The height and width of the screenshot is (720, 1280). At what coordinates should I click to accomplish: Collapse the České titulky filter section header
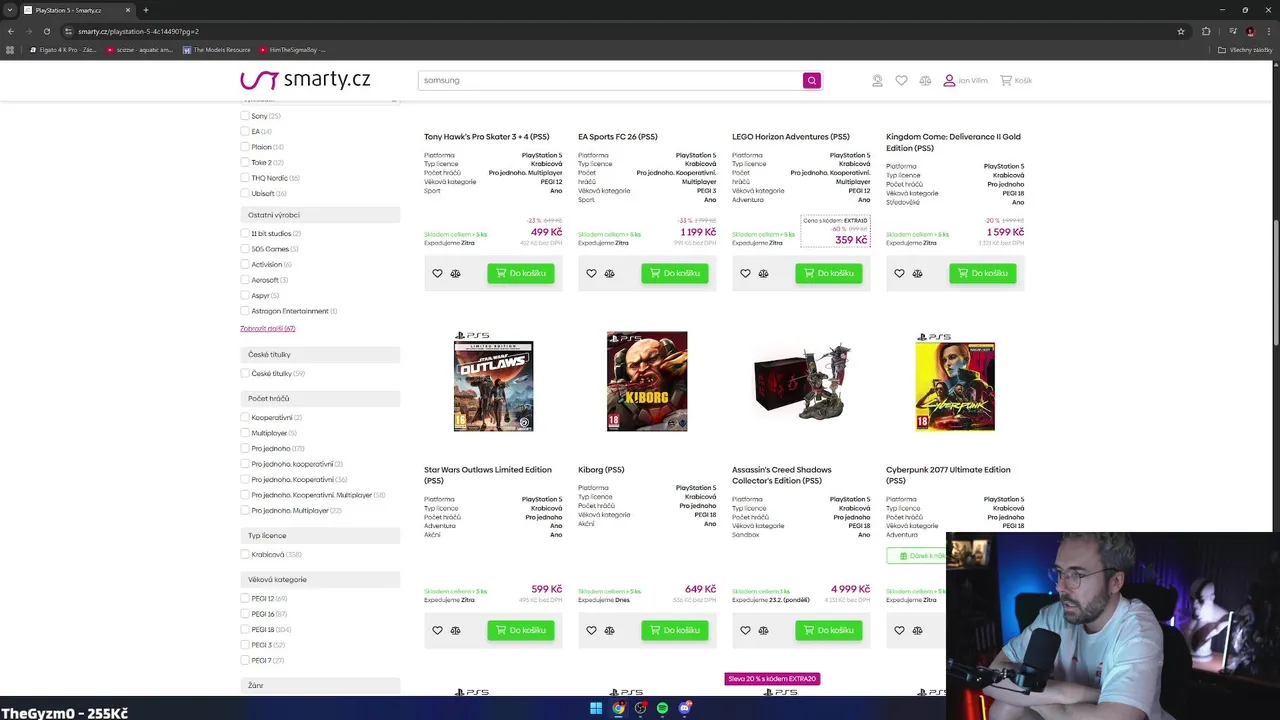[320, 354]
